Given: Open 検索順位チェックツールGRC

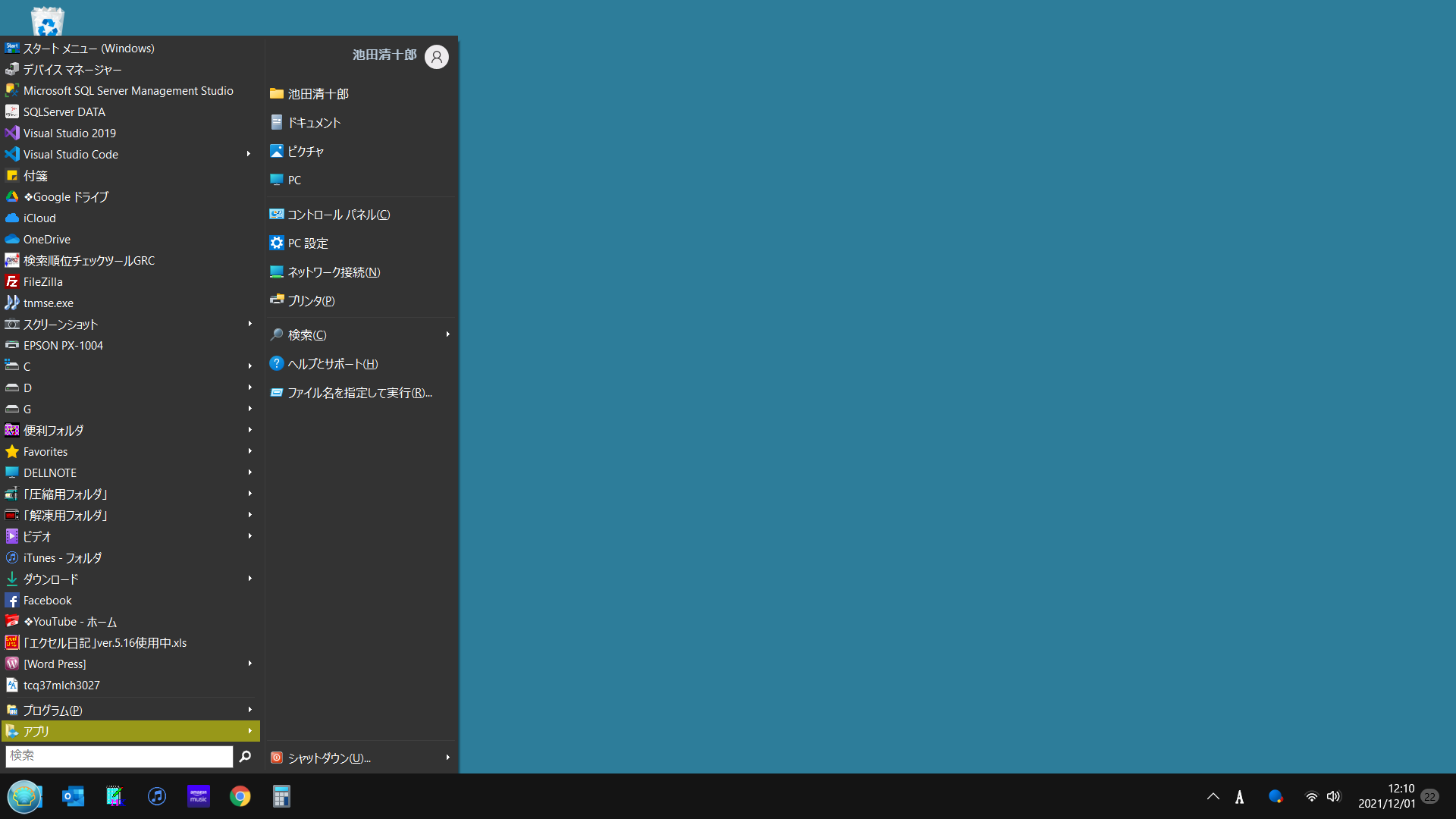Looking at the screenshot, I should pyautogui.click(x=130, y=260).
